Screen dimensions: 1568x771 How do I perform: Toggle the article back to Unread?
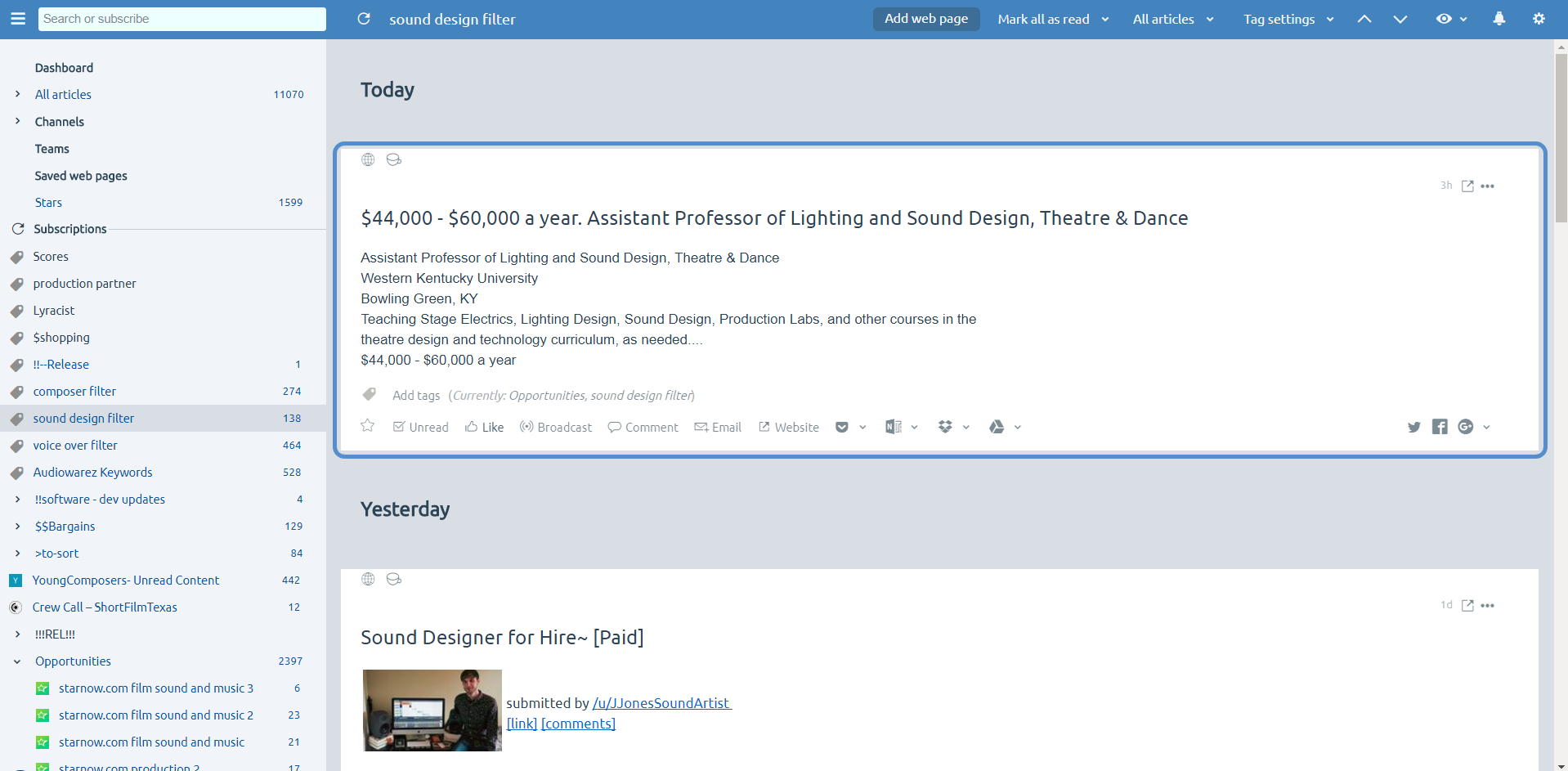[x=420, y=427]
